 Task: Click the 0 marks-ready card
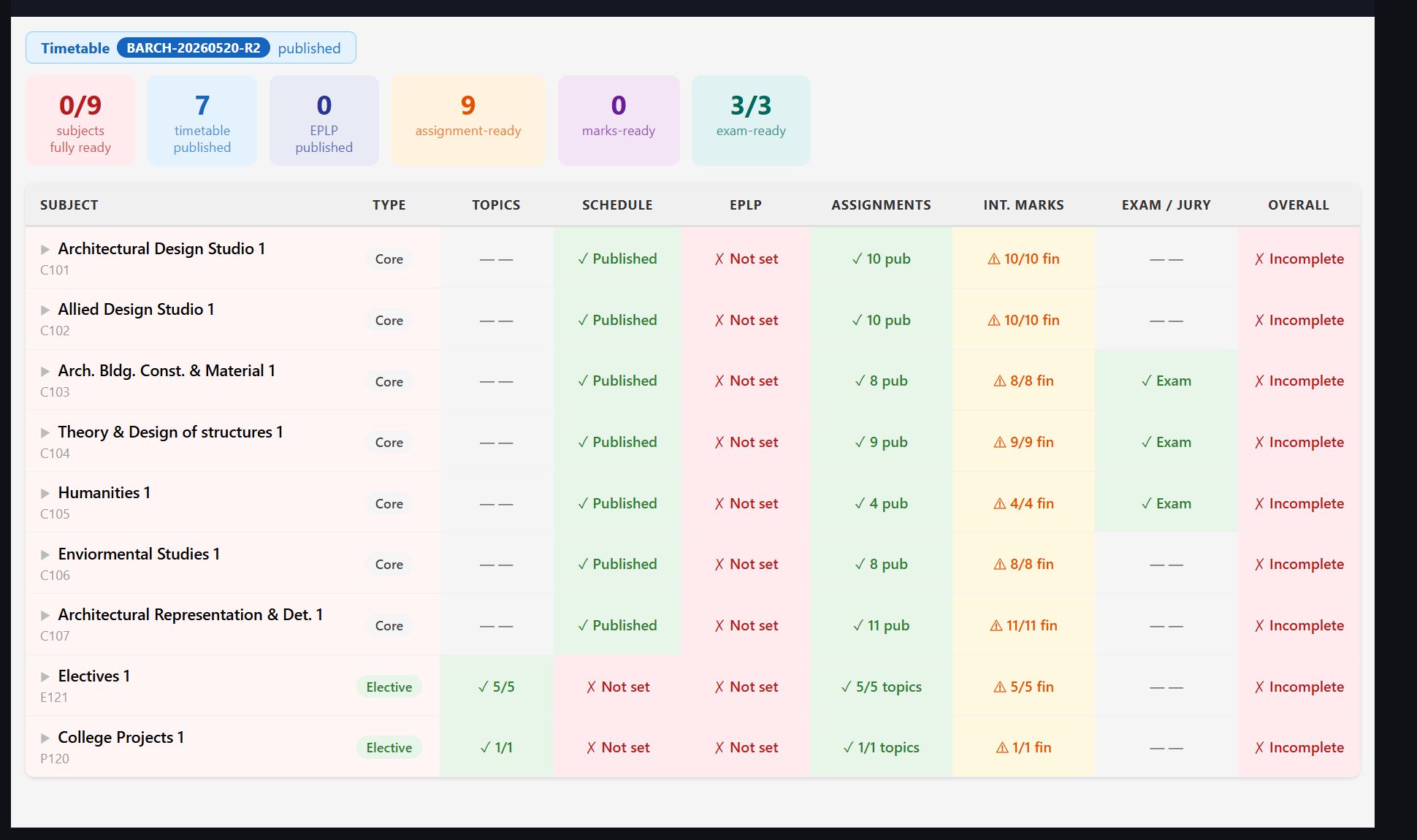pyautogui.click(x=619, y=121)
